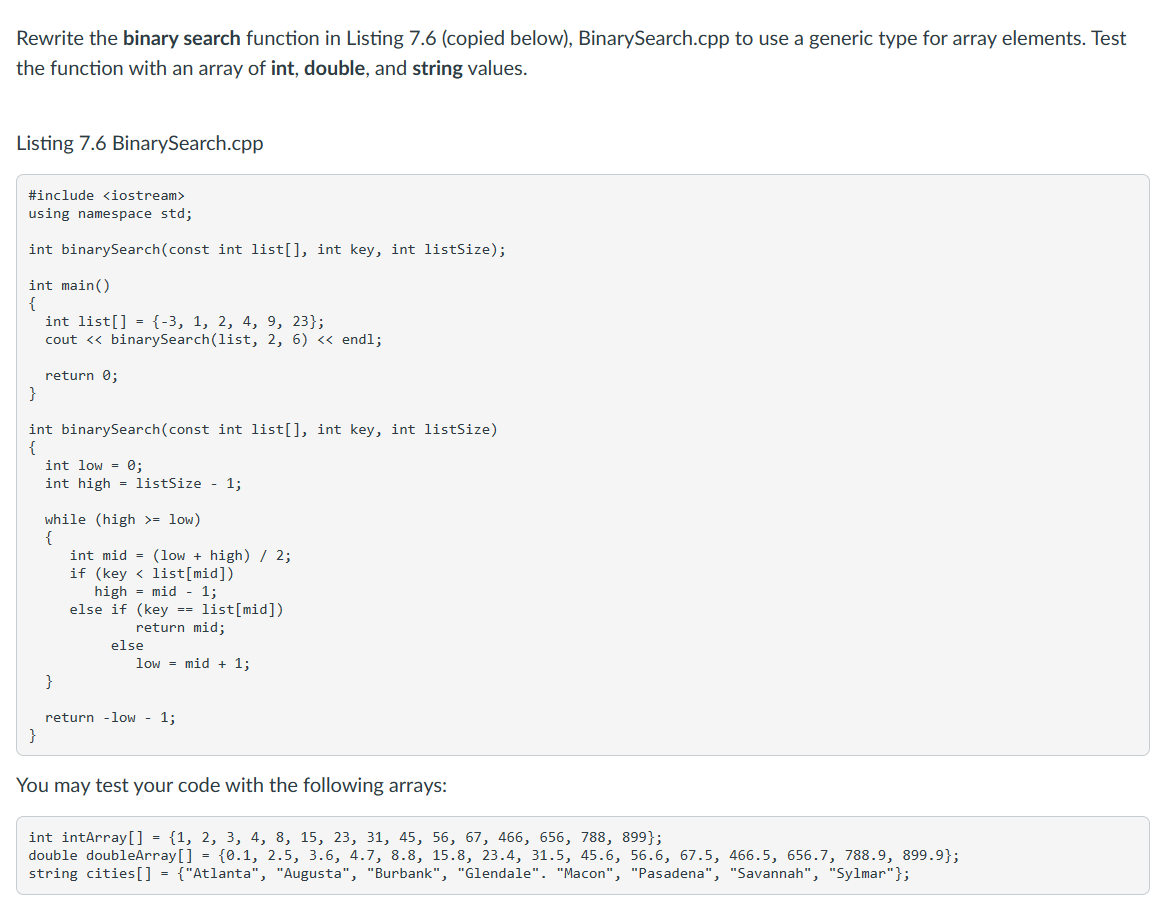The image size is (1161, 905).
Task: Click the 'int low = 0;' line
Action: 94,465
